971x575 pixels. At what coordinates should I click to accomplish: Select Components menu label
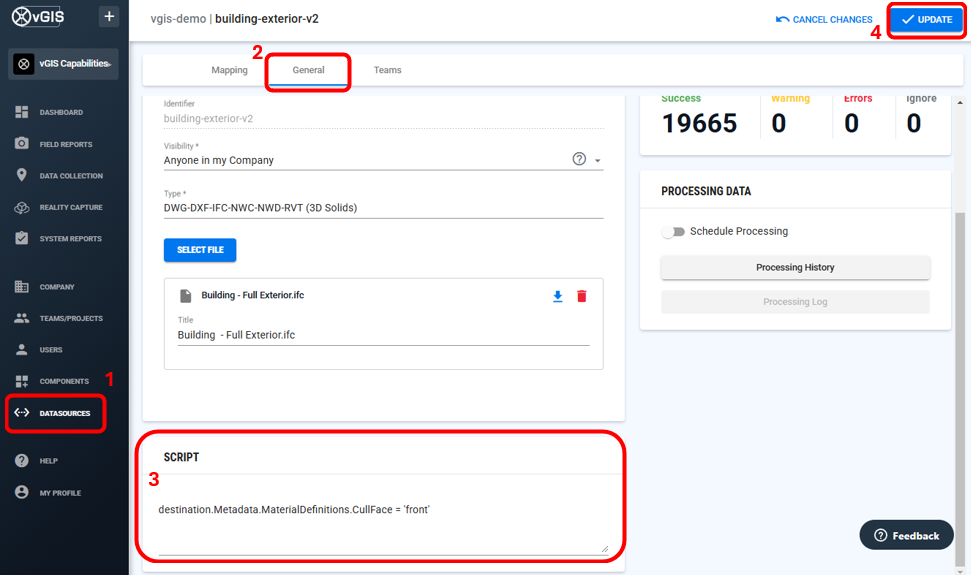click(x=64, y=381)
